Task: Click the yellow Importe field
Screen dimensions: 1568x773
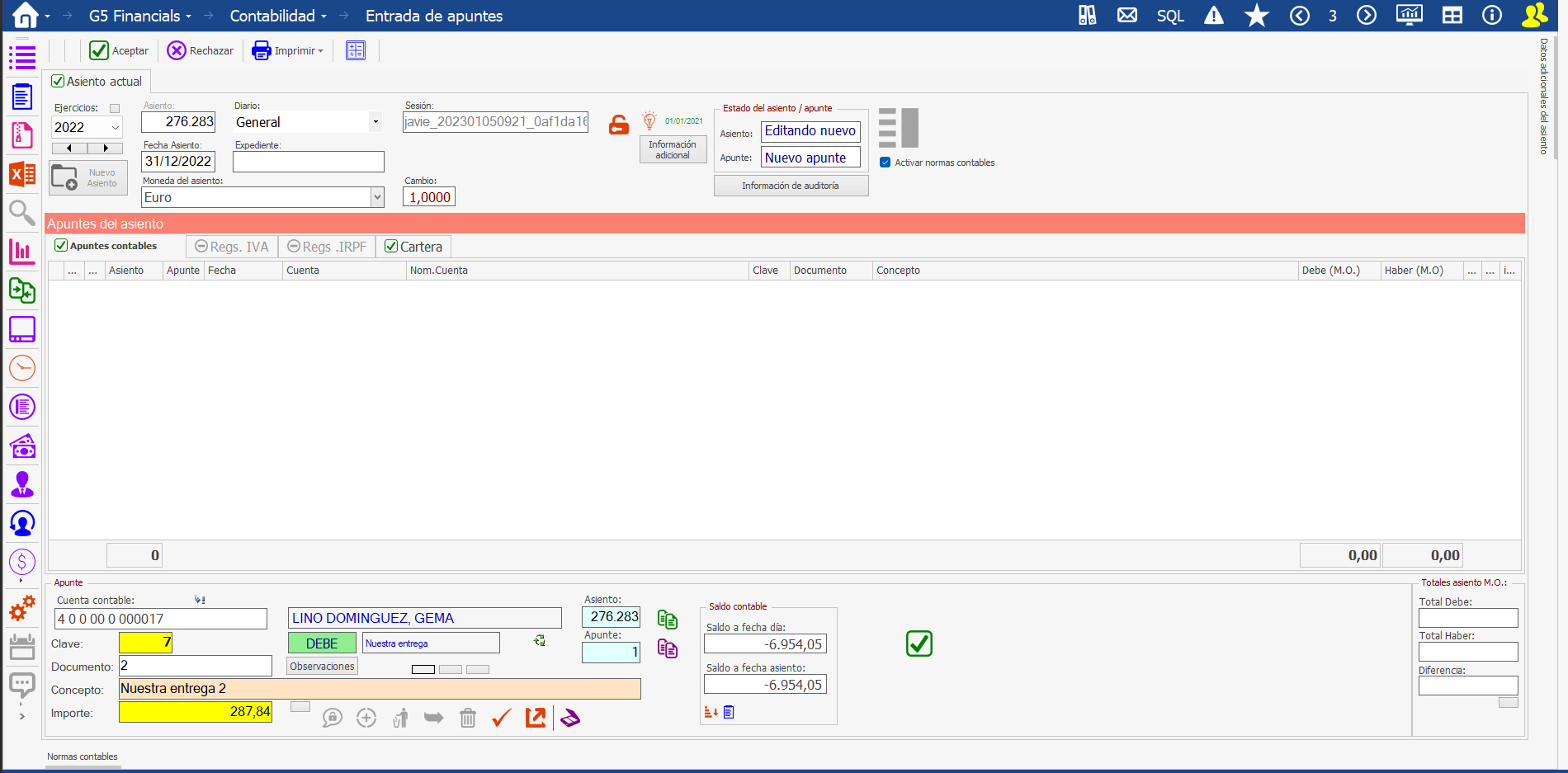Action: 196,711
